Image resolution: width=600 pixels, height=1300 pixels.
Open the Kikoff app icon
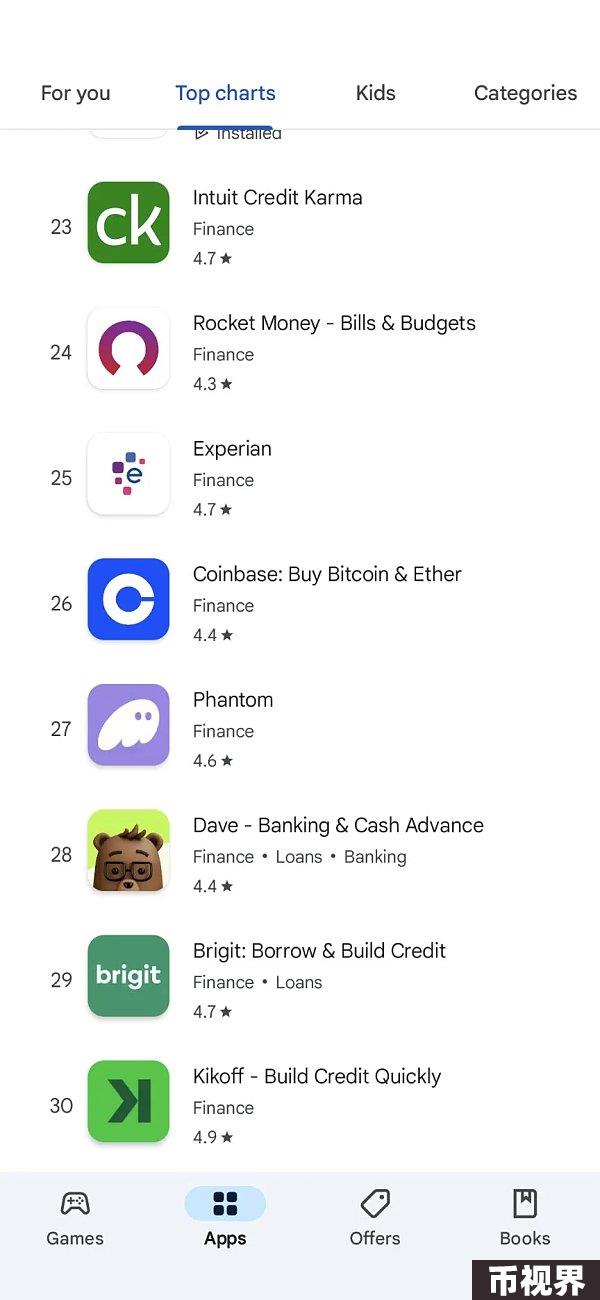click(x=128, y=1102)
